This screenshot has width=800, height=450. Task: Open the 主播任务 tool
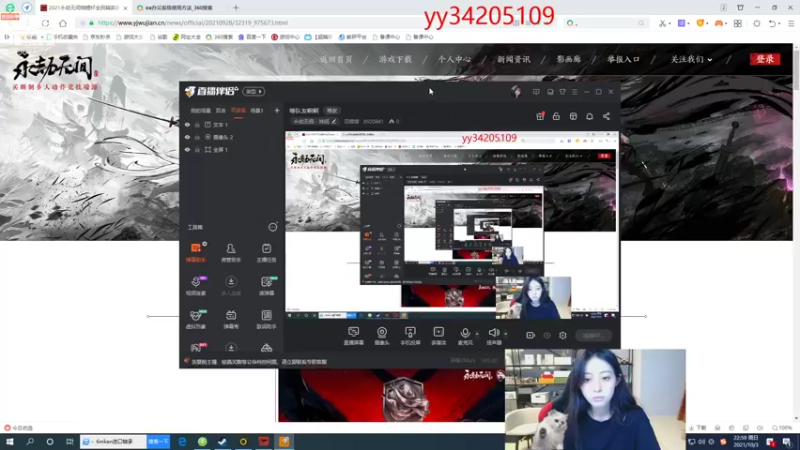point(266,253)
